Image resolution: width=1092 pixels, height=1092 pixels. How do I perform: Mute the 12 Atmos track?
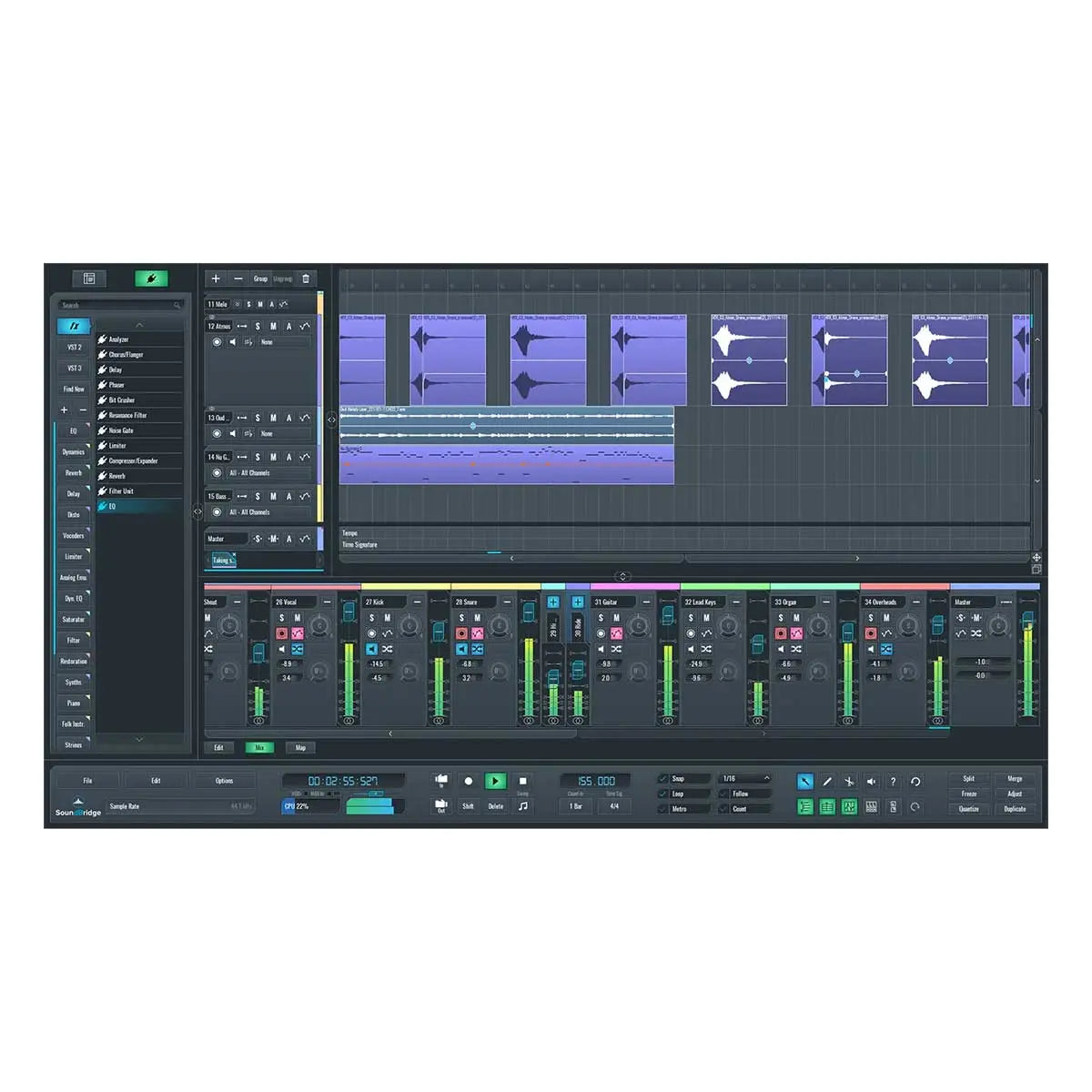pyautogui.click(x=273, y=326)
